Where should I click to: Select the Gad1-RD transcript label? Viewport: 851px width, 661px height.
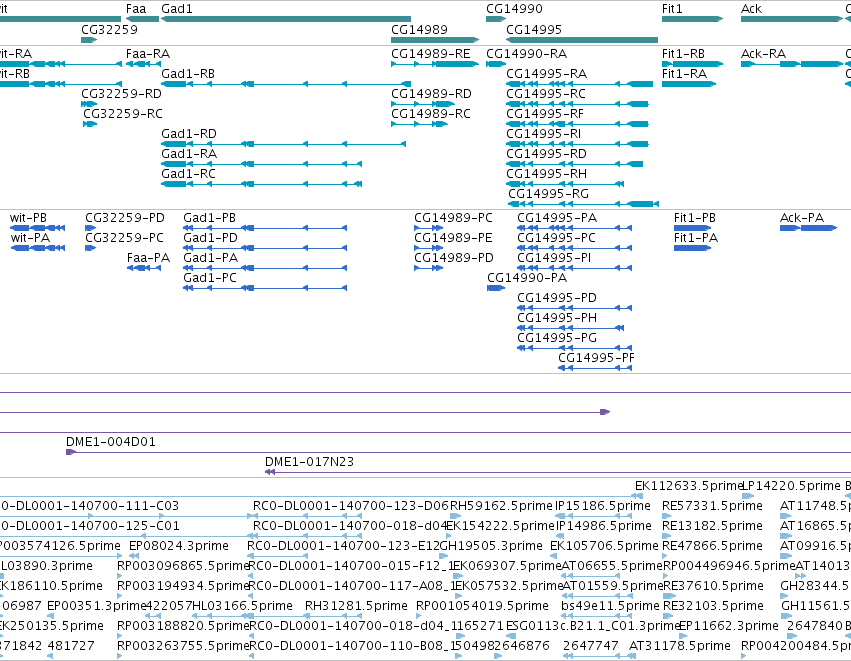tap(189, 134)
